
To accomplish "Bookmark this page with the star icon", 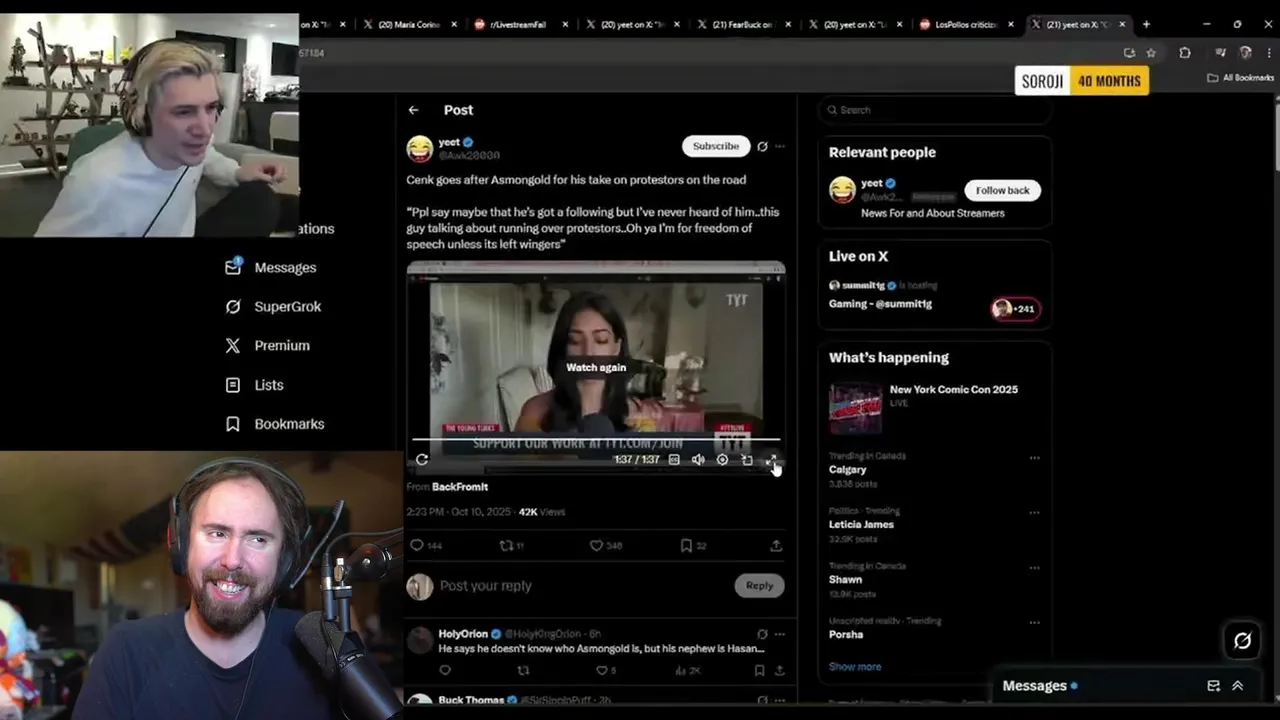I will [x=1151, y=53].
